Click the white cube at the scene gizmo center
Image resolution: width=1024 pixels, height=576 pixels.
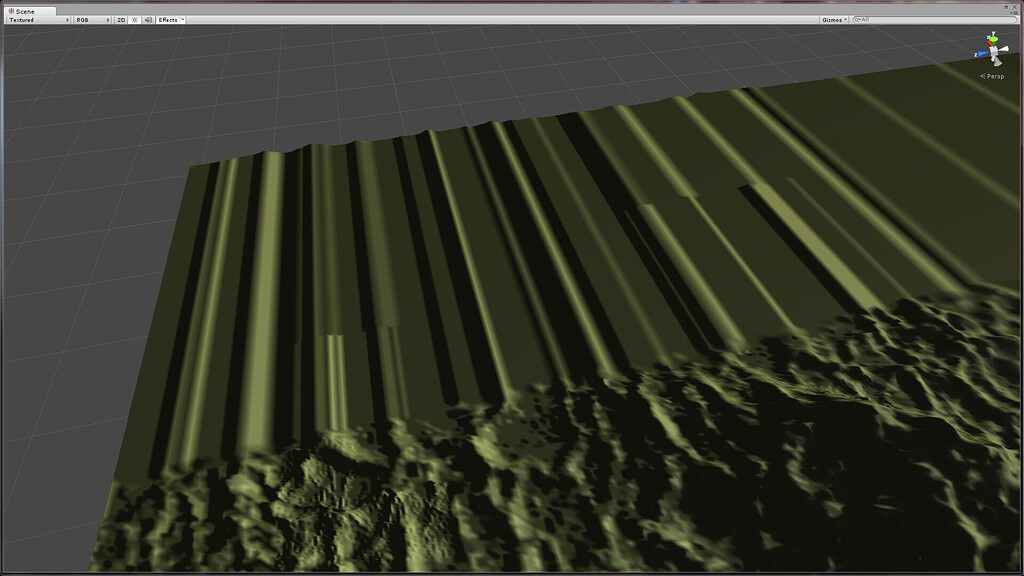993,51
